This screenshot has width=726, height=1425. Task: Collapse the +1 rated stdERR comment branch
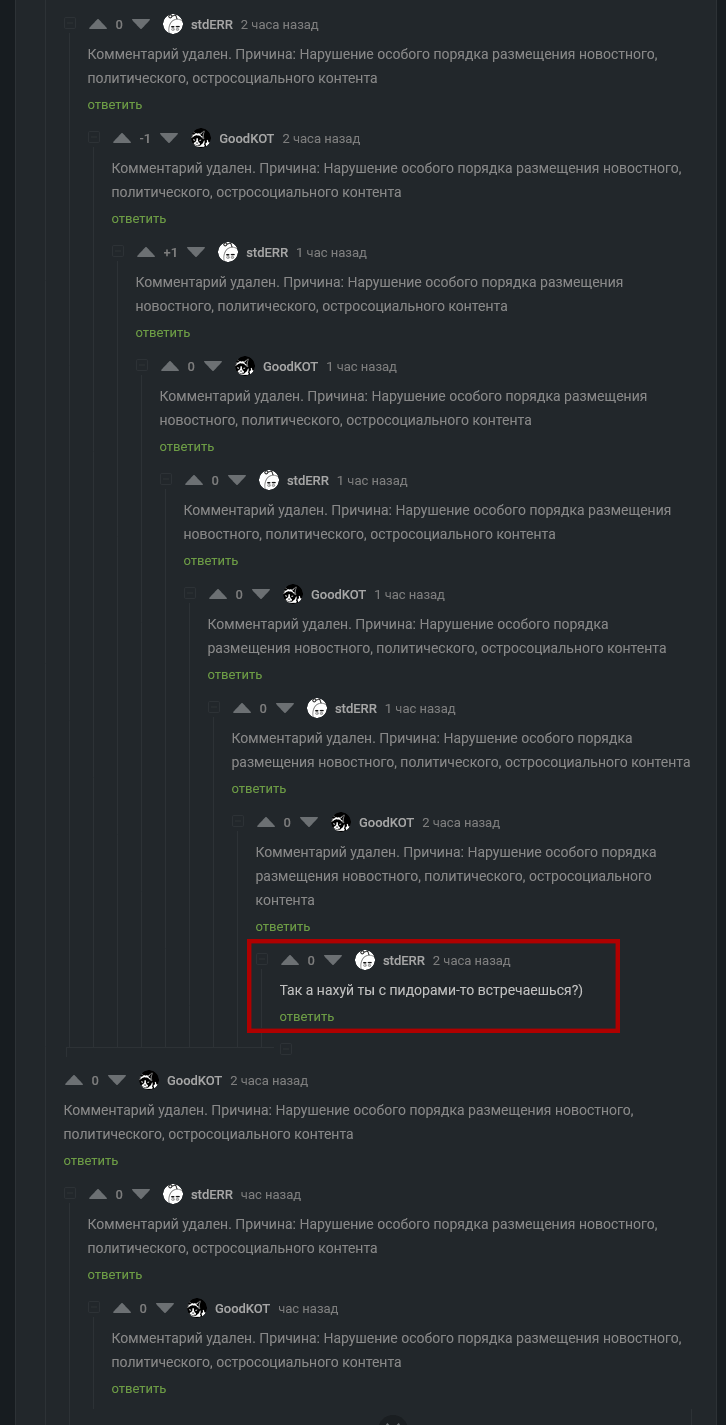pyautogui.click(x=118, y=252)
